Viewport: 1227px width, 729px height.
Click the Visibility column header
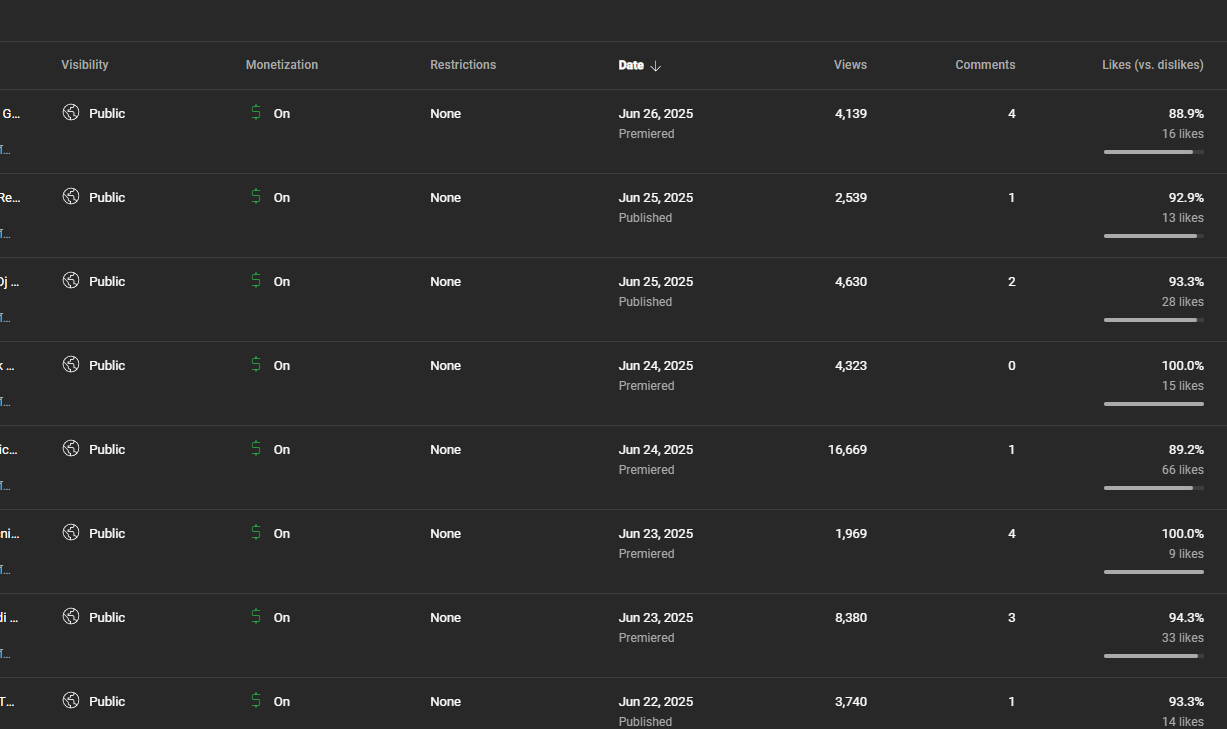click(x=85, y=65)
